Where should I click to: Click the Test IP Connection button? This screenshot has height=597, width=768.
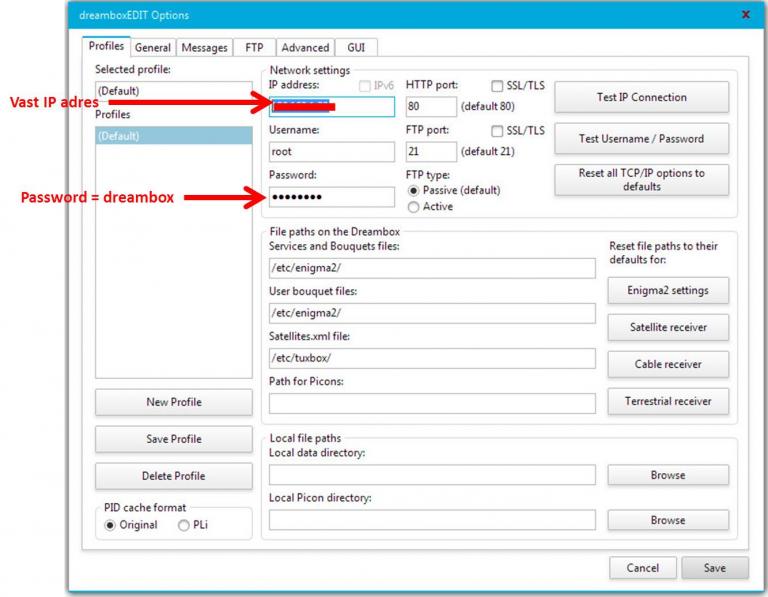(x=641, y=97)
